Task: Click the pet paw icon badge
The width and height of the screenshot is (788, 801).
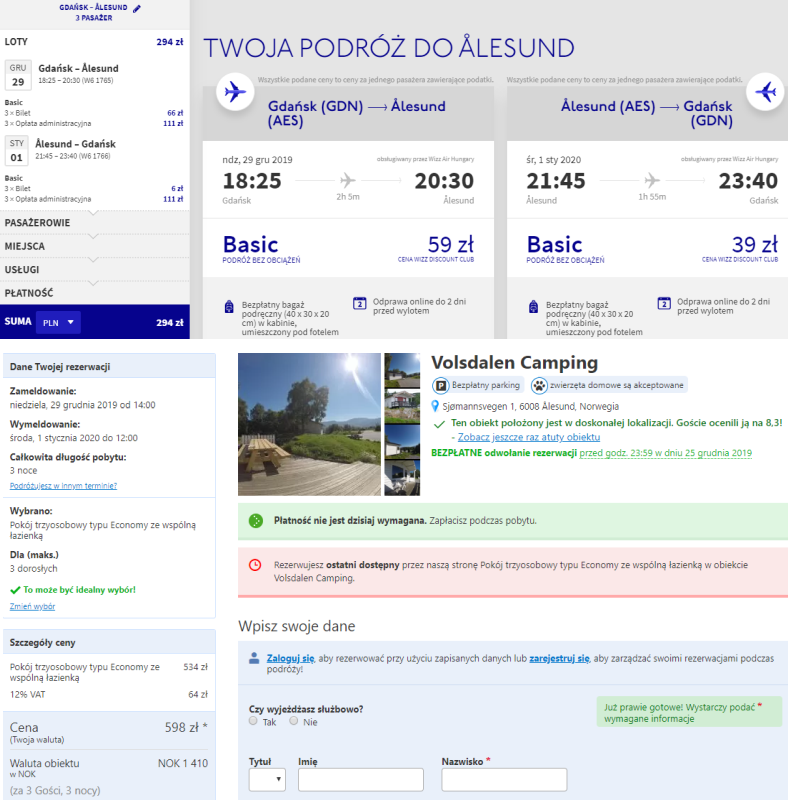Action: pos(539,385)
